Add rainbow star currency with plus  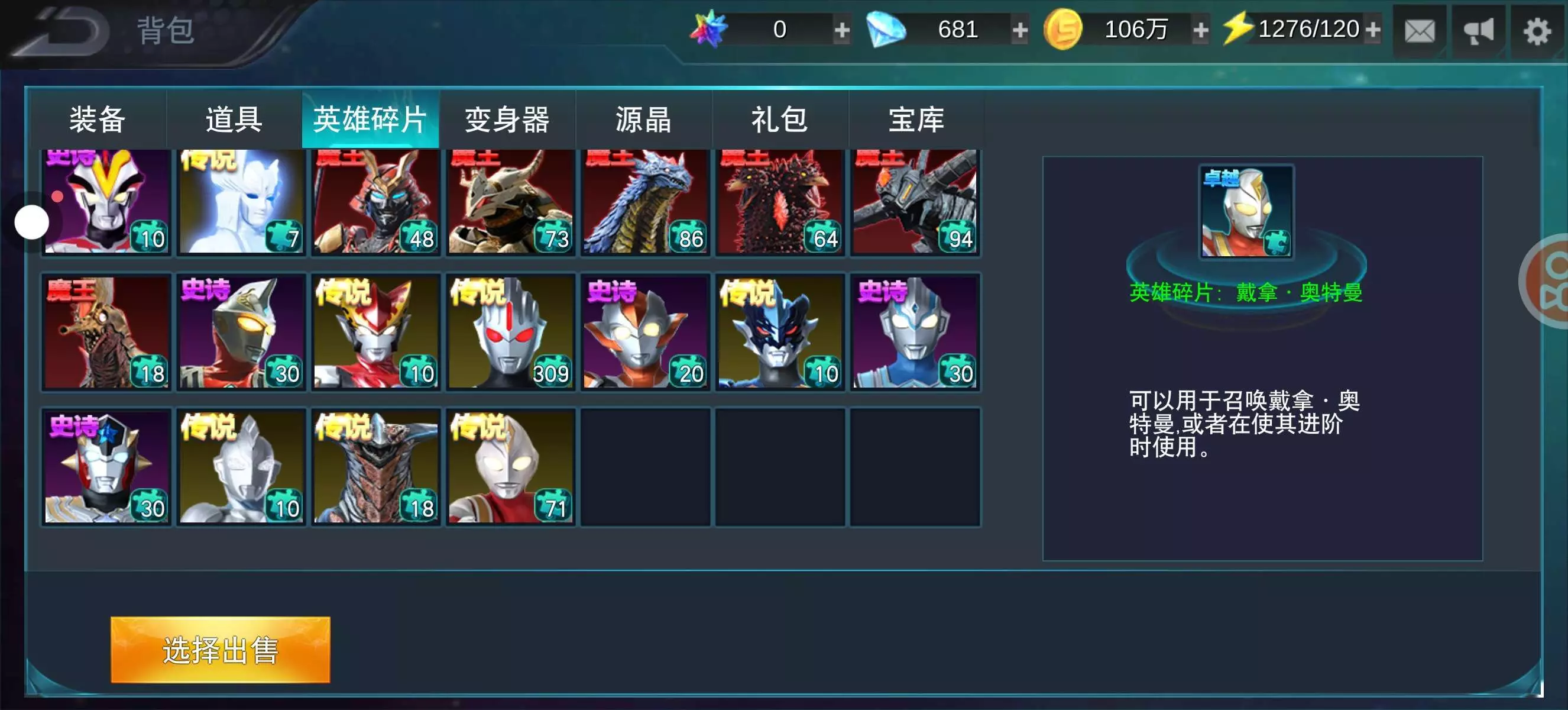click(x=842, y=29)
